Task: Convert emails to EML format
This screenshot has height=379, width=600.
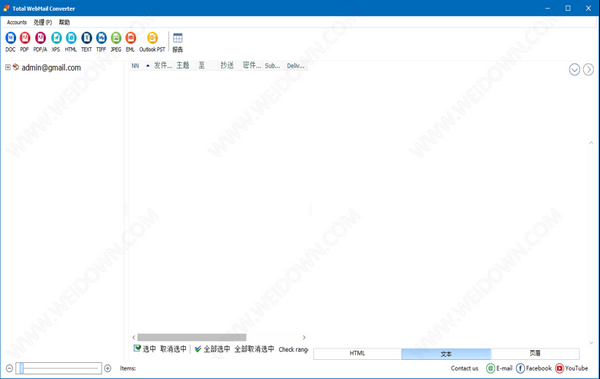Action: 130,42
